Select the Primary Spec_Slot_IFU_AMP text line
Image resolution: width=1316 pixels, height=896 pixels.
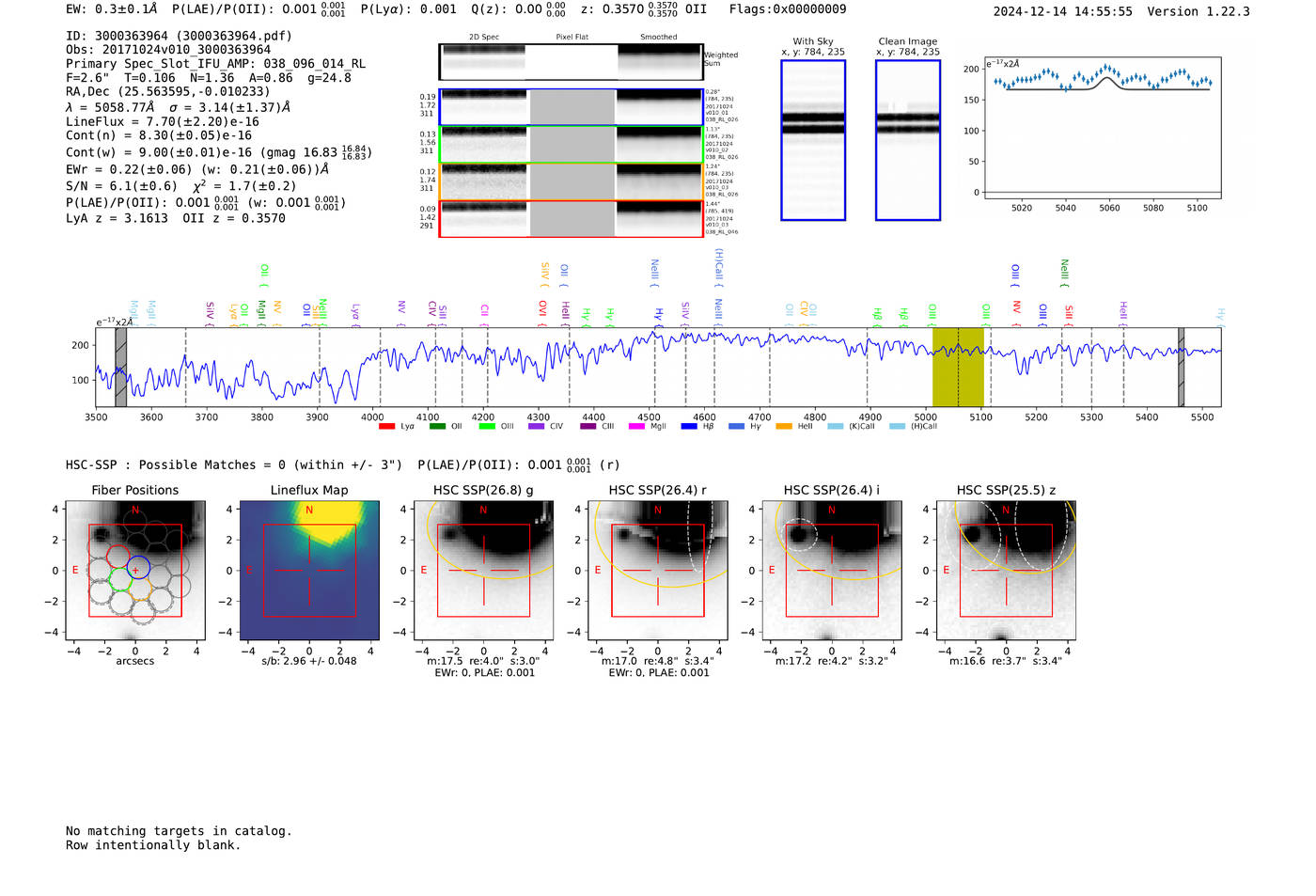pyautogui.click(x=215, y=64)
